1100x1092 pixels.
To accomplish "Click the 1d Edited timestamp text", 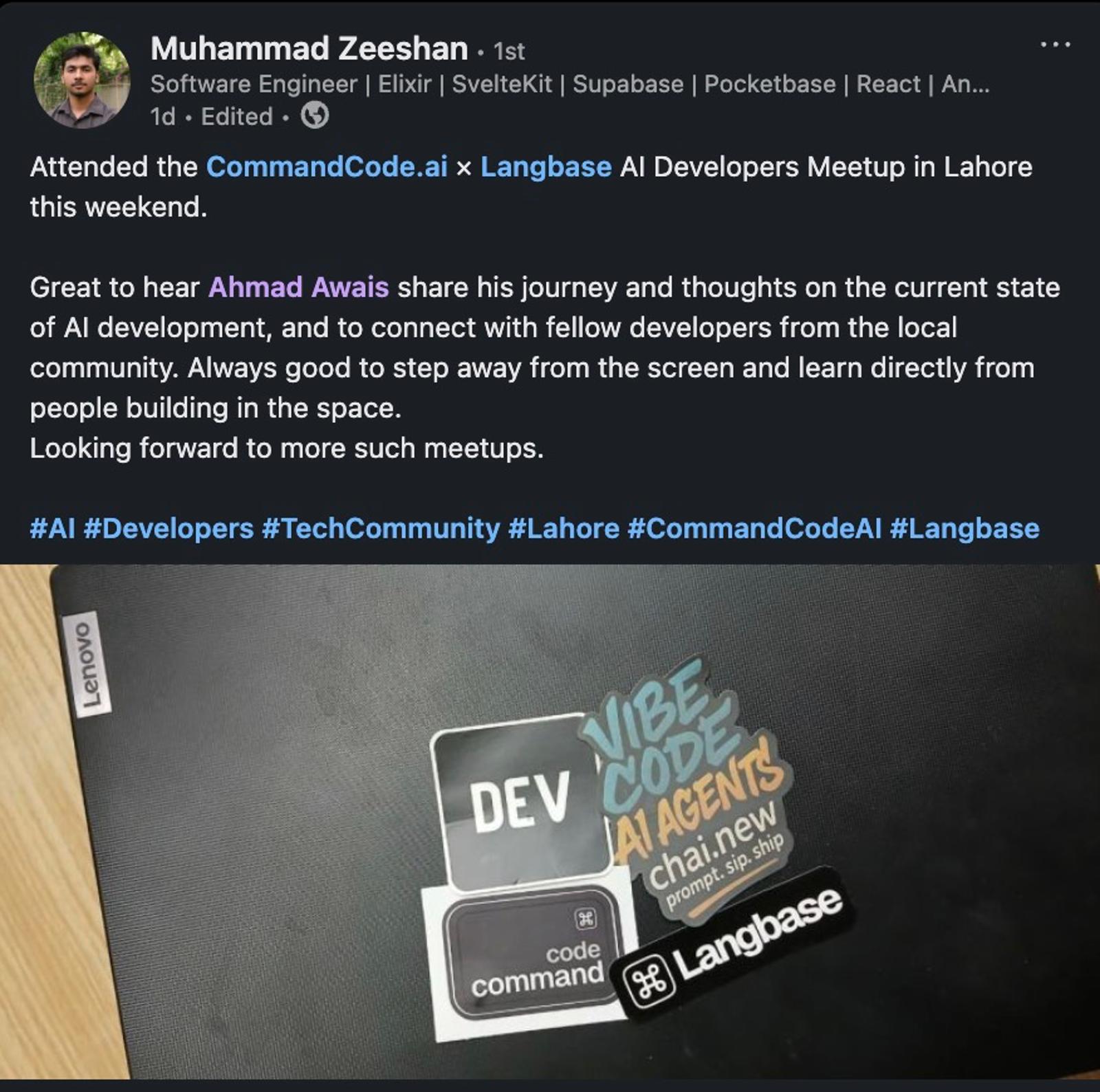I will (x=212, y=116).
